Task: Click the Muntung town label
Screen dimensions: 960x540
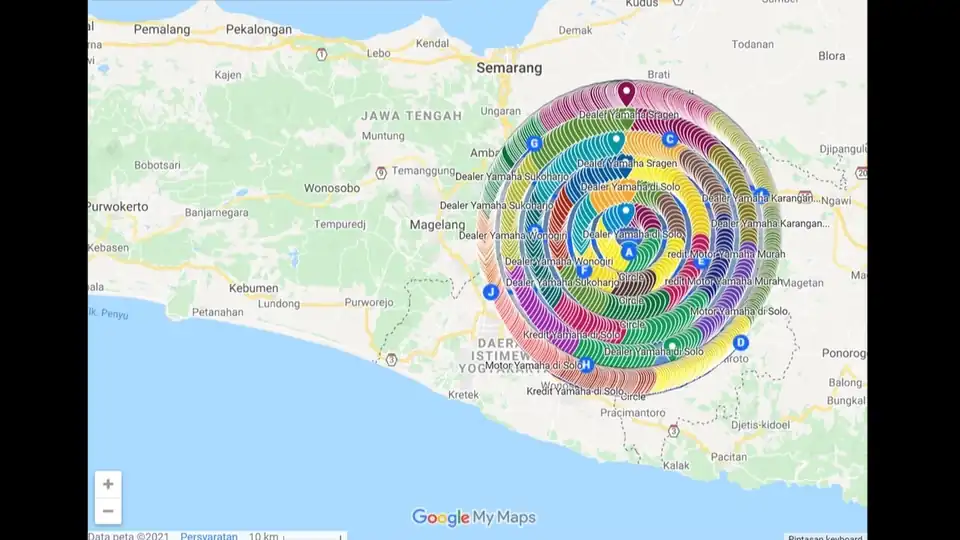Action: pyautogui.click(x=383, y=136)
